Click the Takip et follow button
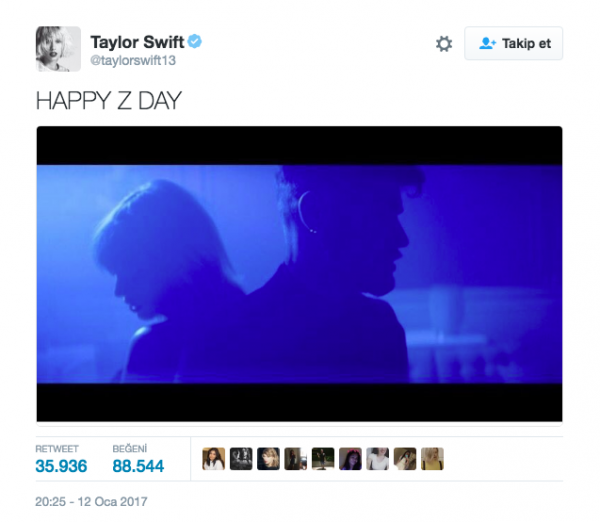600x522 pixels. point(514,43)
